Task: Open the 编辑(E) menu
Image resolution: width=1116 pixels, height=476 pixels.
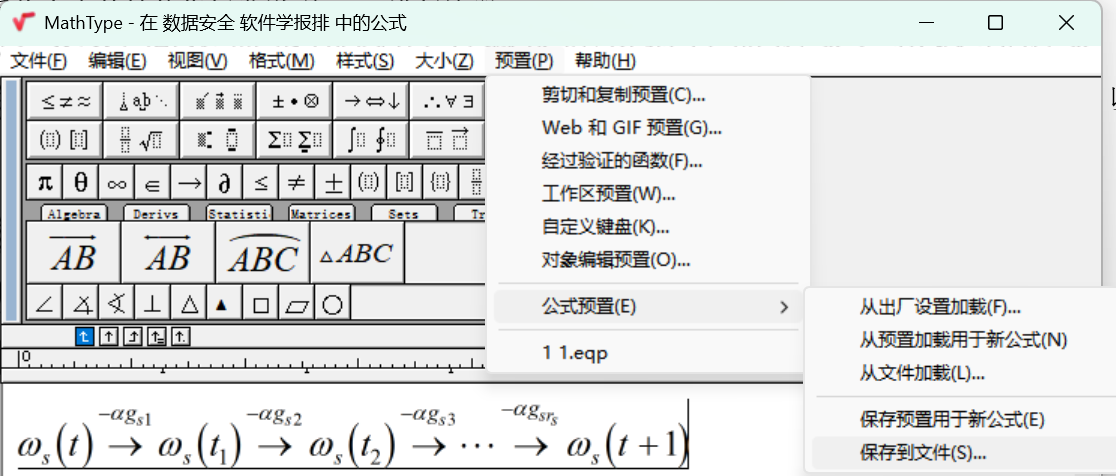Action: coord(117,61)
